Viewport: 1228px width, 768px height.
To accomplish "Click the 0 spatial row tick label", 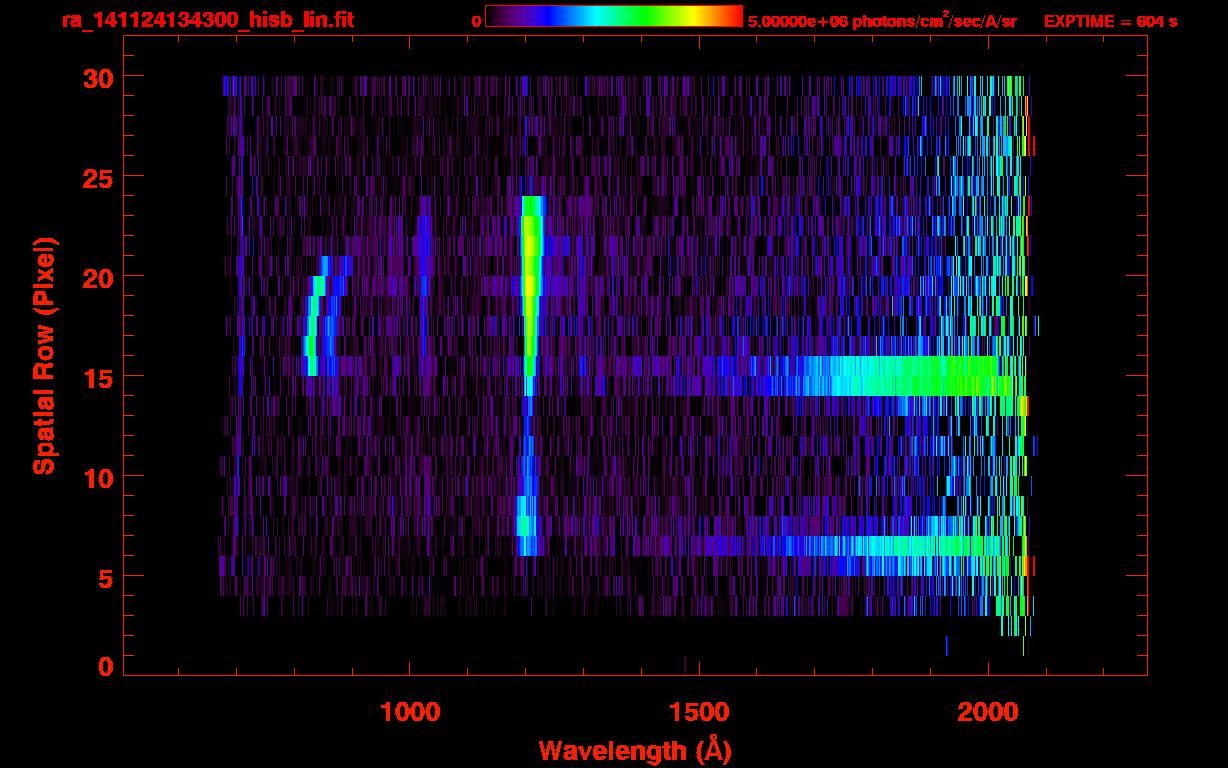I will (x=105, y=667).
